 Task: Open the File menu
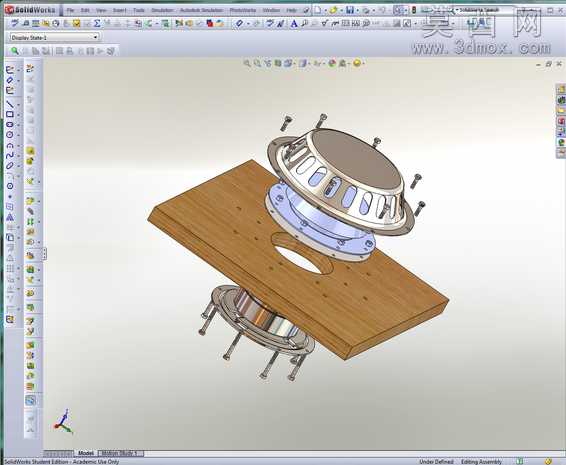tap(70, 10)
